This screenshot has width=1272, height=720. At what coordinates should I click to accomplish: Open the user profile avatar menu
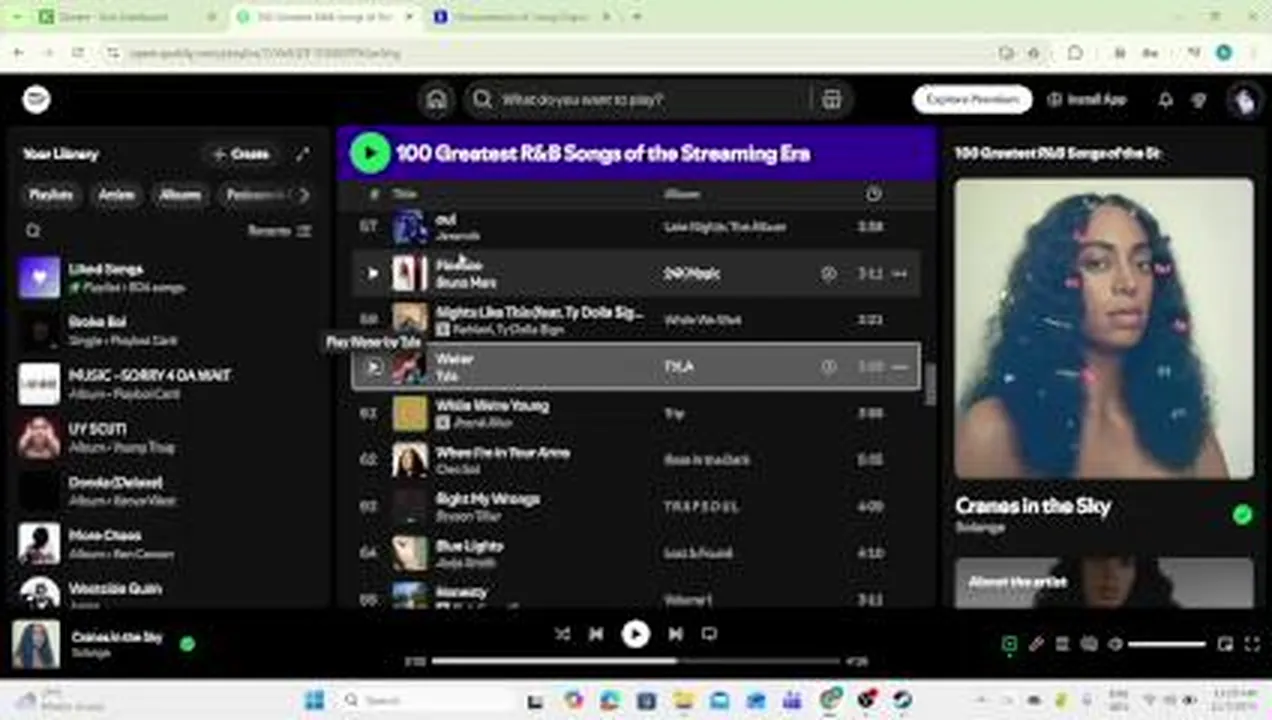point(1244,99)
